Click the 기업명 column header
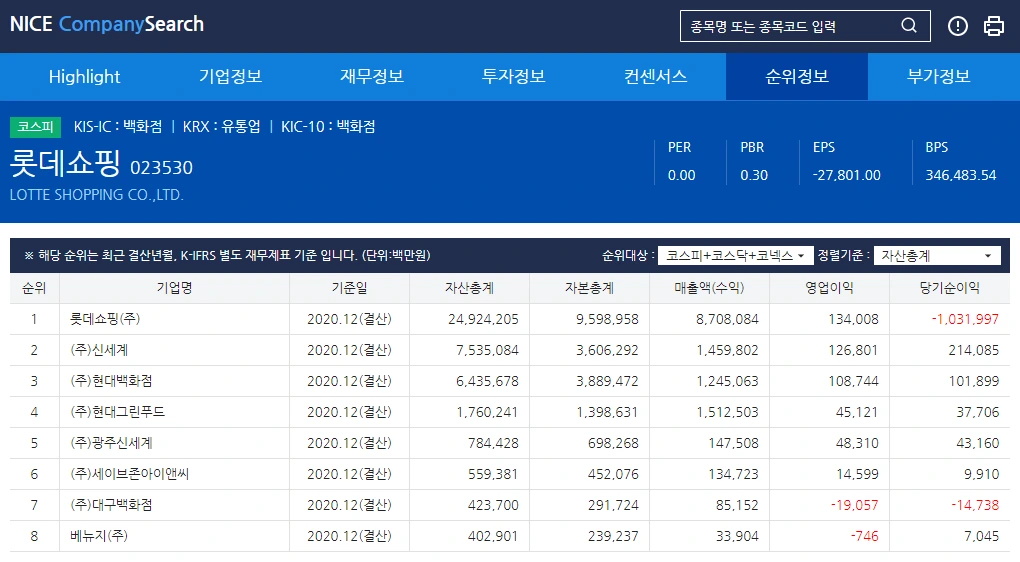The image size is (1020, 562). [x=174, y=288]
